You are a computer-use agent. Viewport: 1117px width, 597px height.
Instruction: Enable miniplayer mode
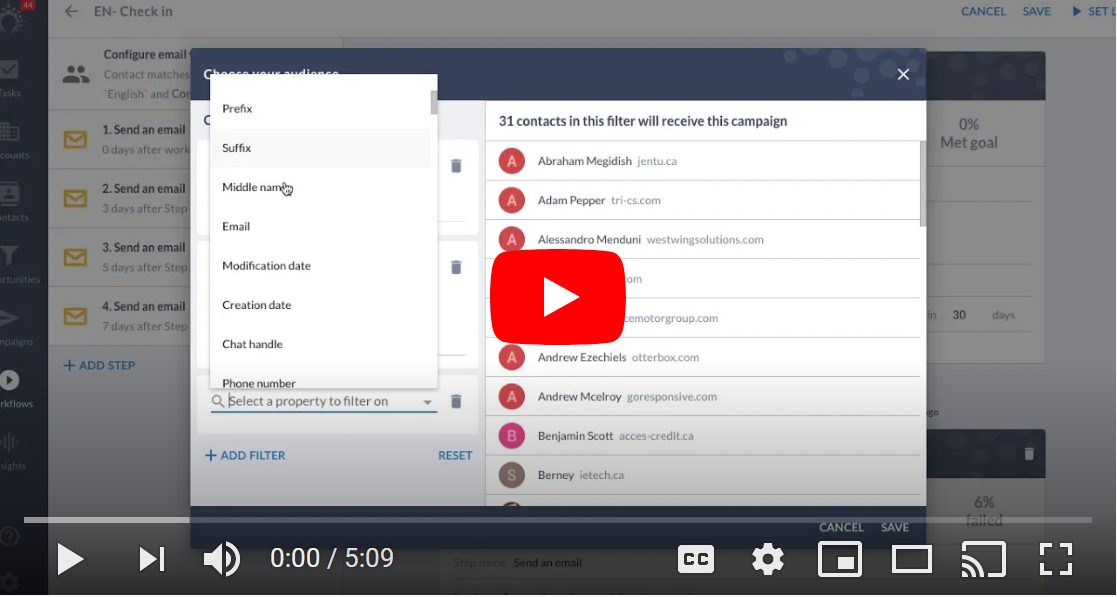(x=839, y=559)
